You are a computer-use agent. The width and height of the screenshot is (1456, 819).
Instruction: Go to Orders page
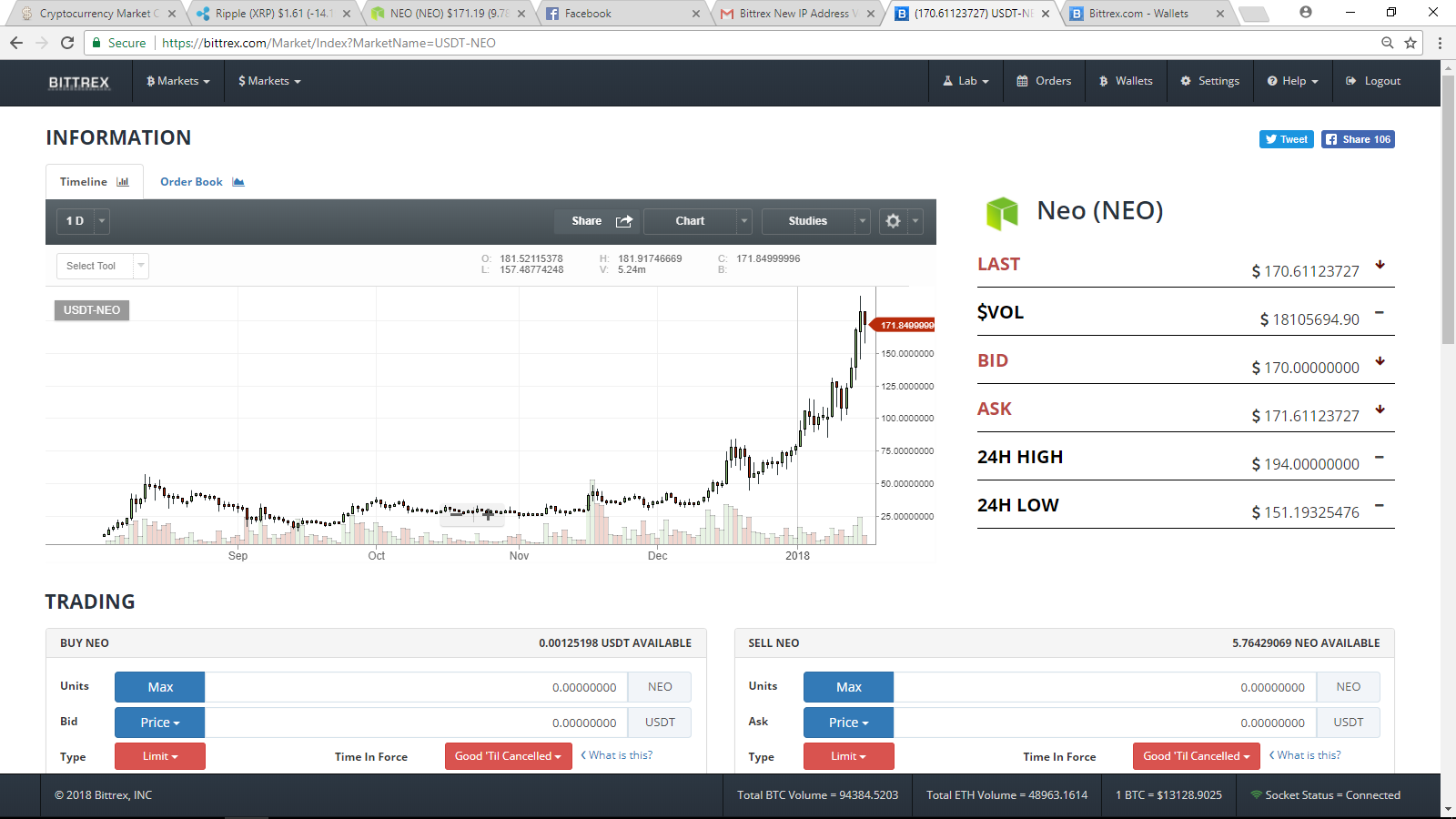pyautogui.click(x=1044, y=81)
